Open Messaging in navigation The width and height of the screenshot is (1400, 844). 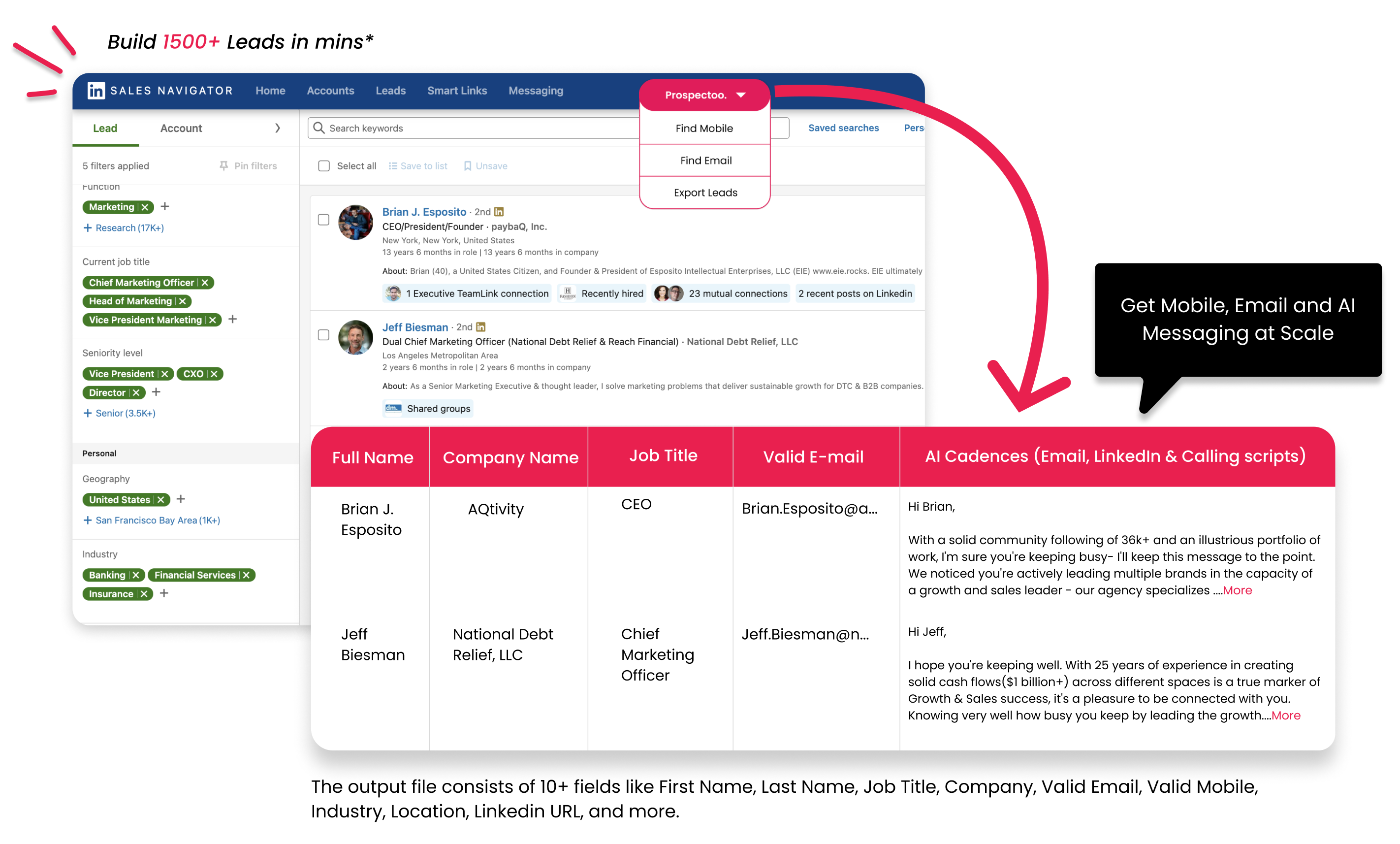click(x=536, y=91)
